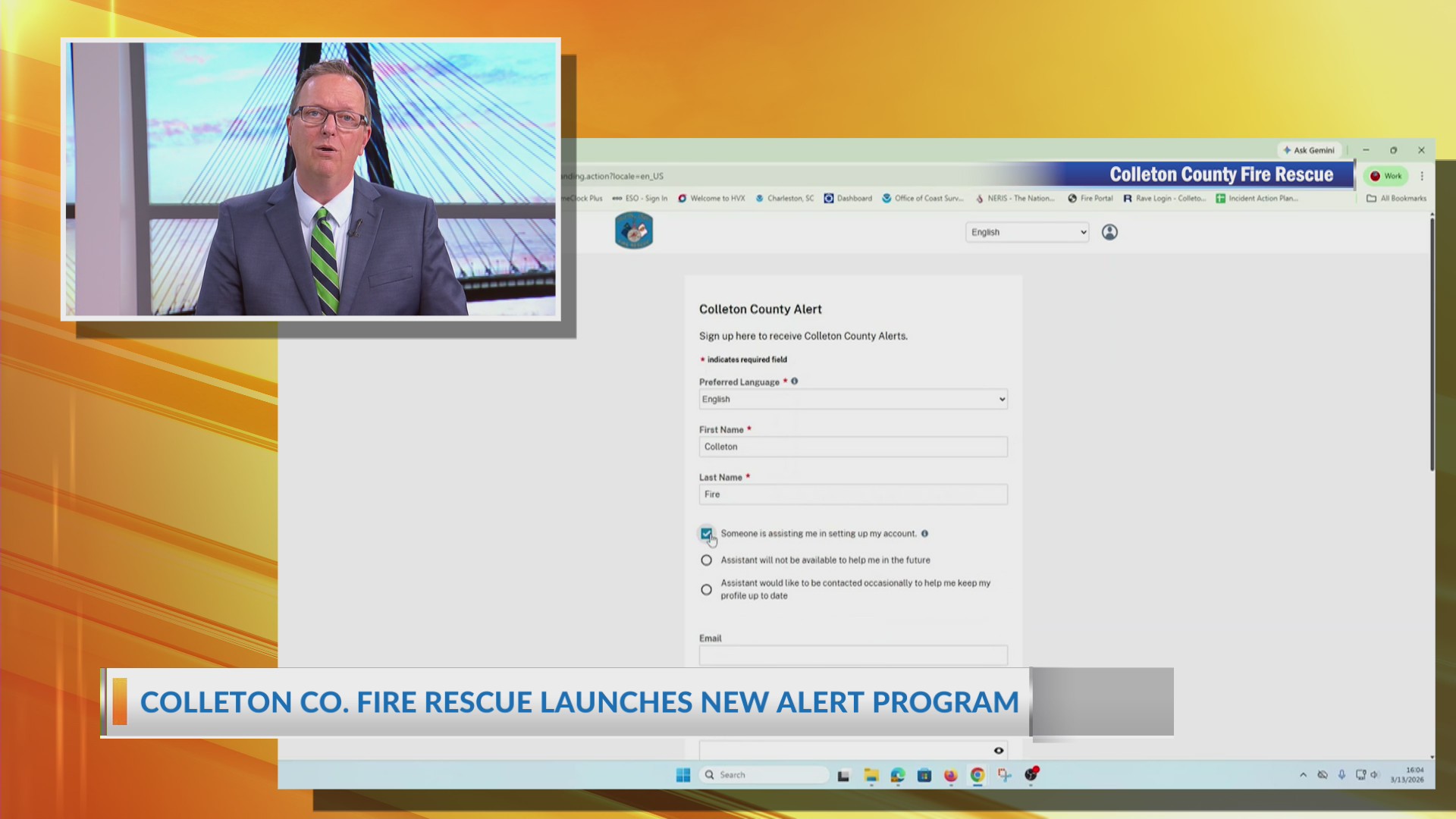Open Snipping Tool from taskbar
This screenshot has height=819, width=1456.
coord(1004,775)
